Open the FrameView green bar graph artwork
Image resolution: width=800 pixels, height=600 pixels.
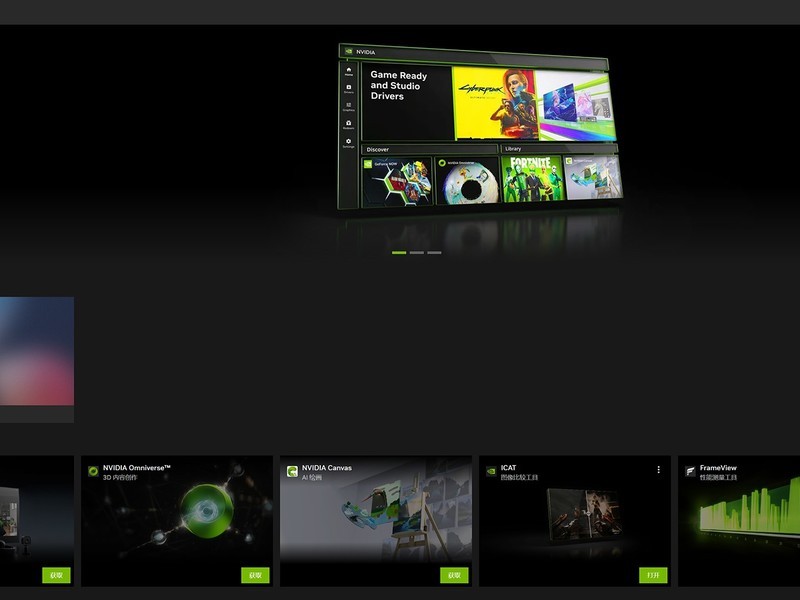tap(750, 506)
